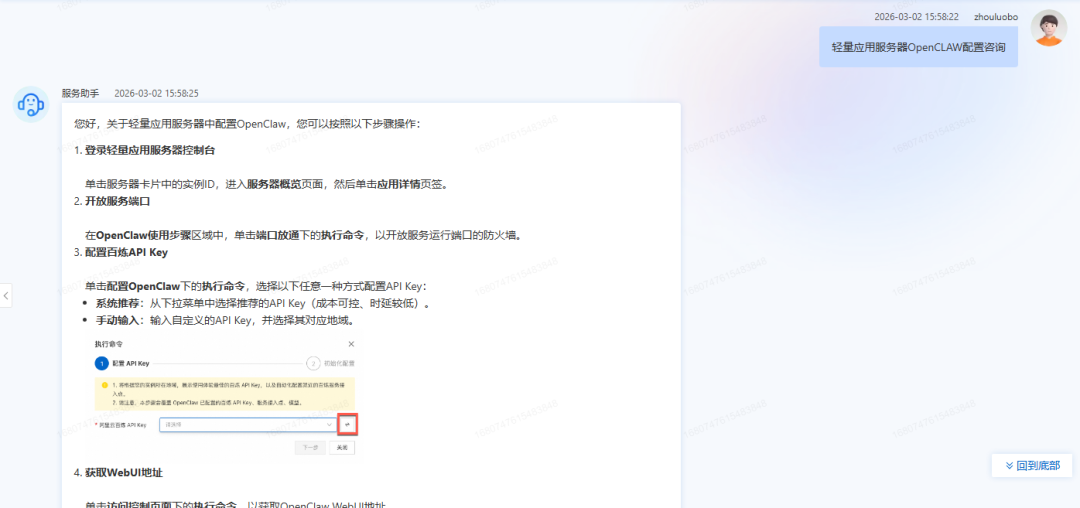1080x508 pixels.
Task: Click the zhouluobo user avatar
Action: tap(1048, 28)
